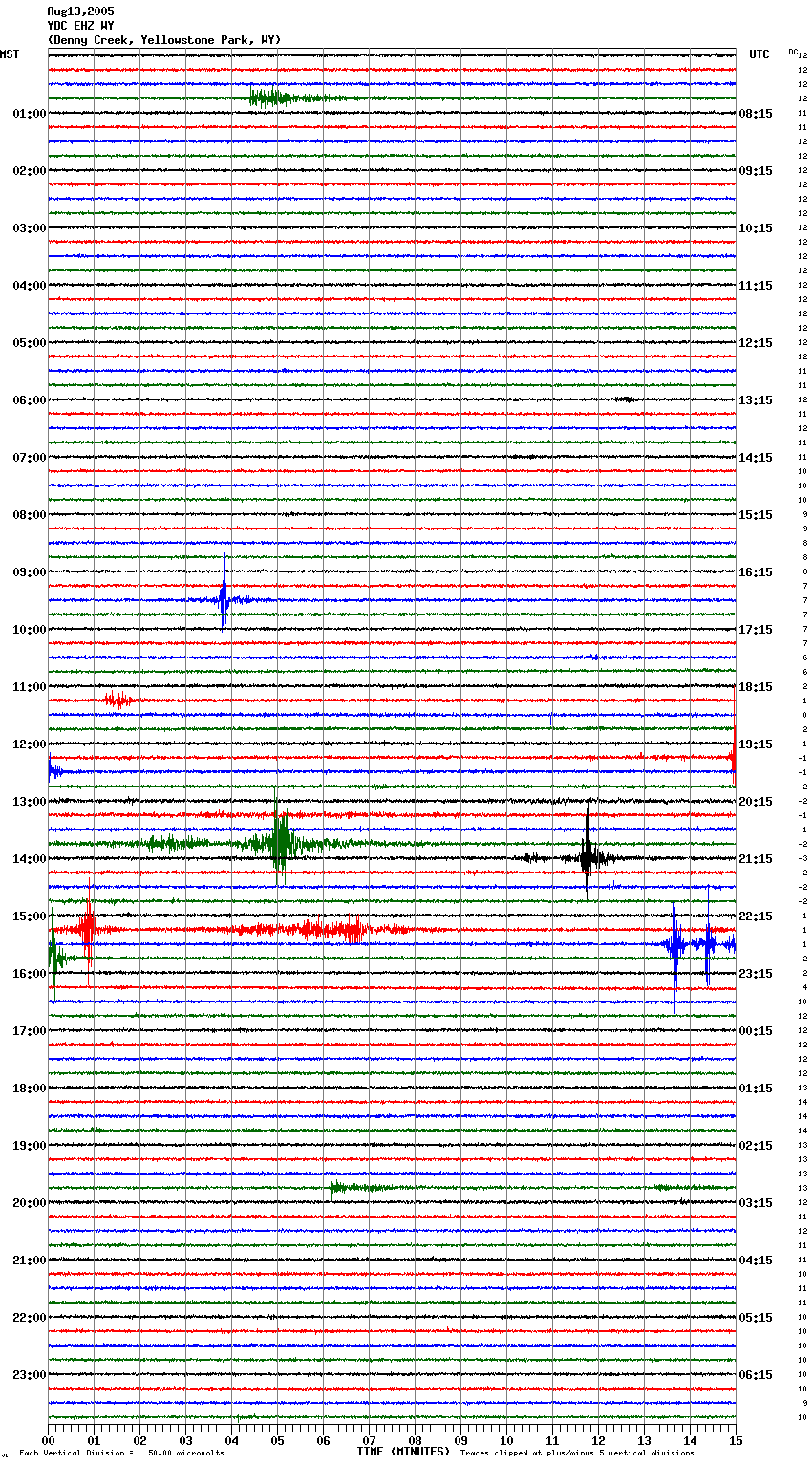Select the 23:00 MST time label

(x=30, y=1375)
